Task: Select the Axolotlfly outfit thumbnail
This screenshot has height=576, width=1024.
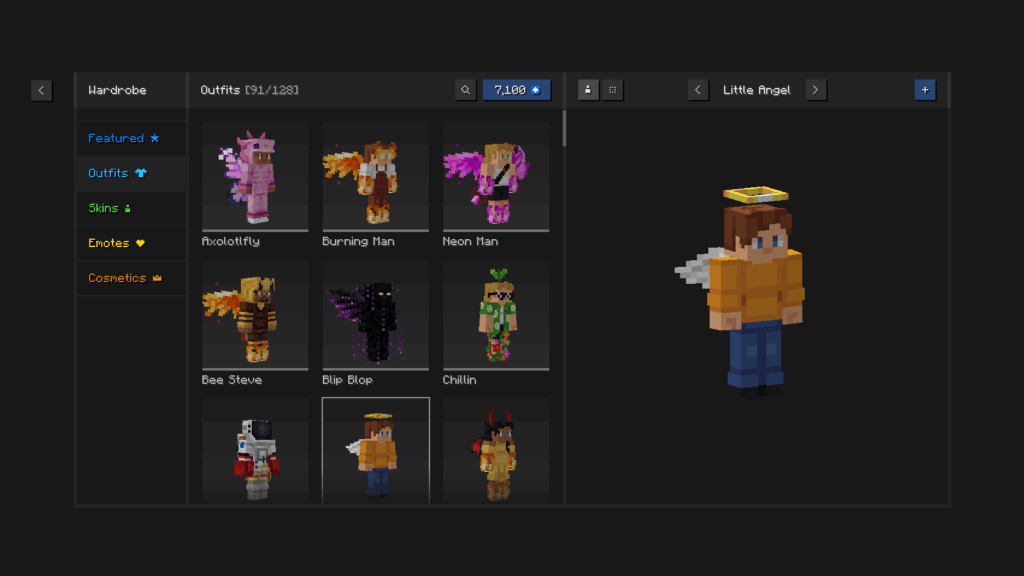Action: coord(255,176)
